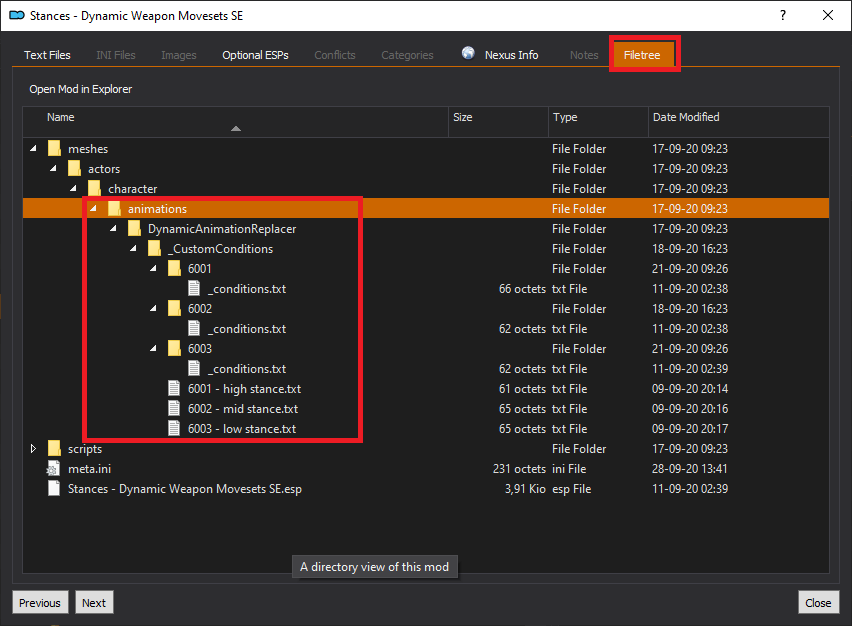
Task: Open the Notes tab
Action: [x=584, y=55]
